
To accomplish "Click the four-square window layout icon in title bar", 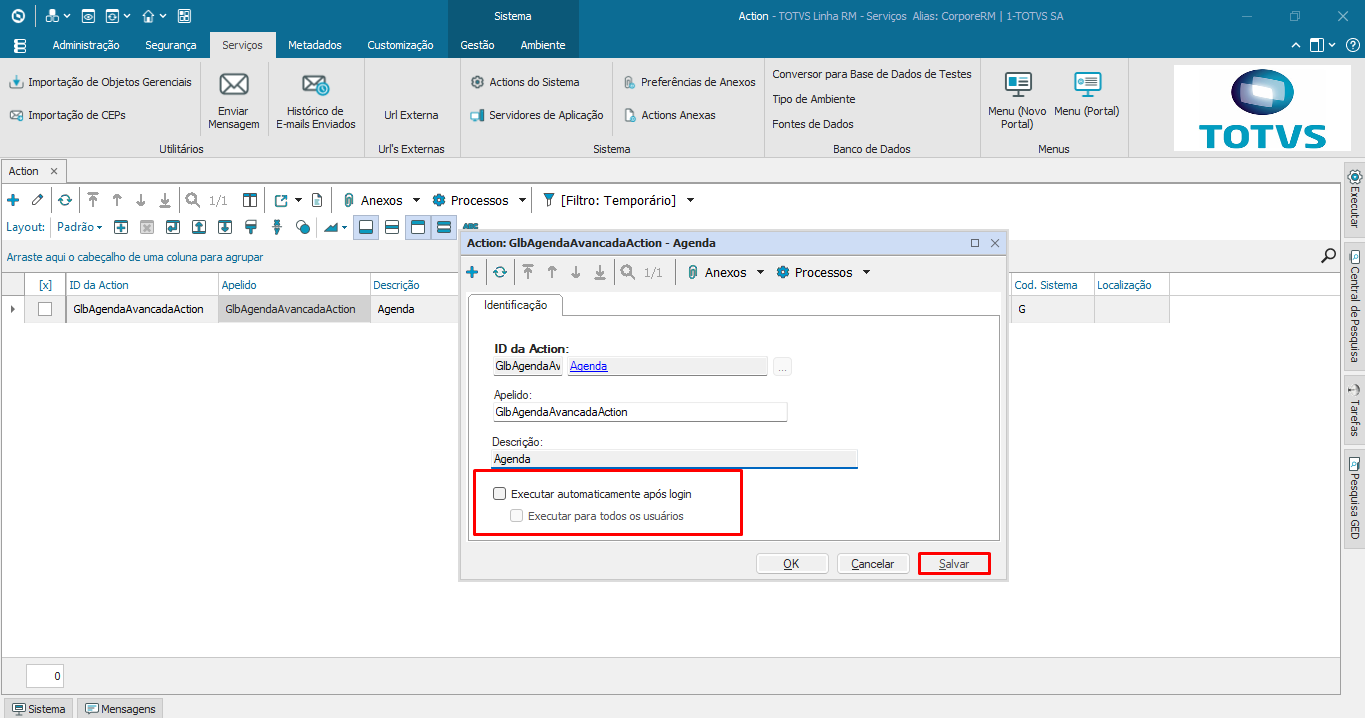I will (x=184, y=16).
